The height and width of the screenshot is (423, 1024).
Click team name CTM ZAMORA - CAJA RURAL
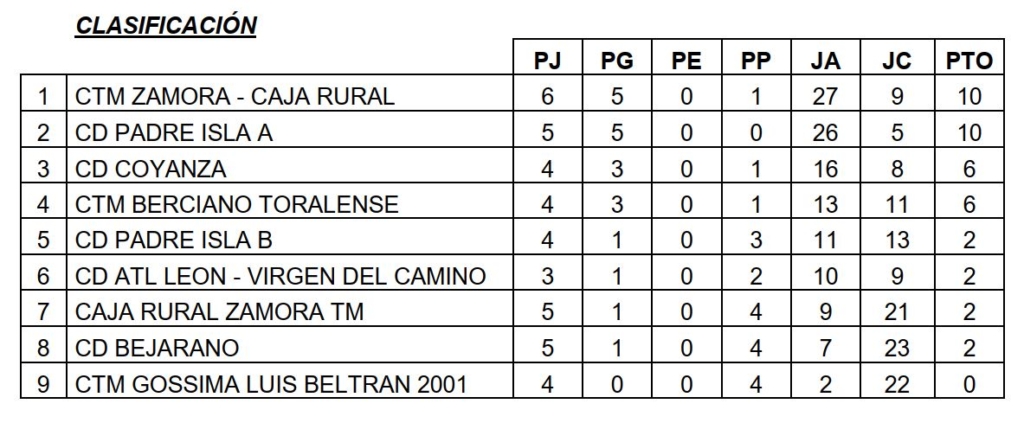click(236, 97)
